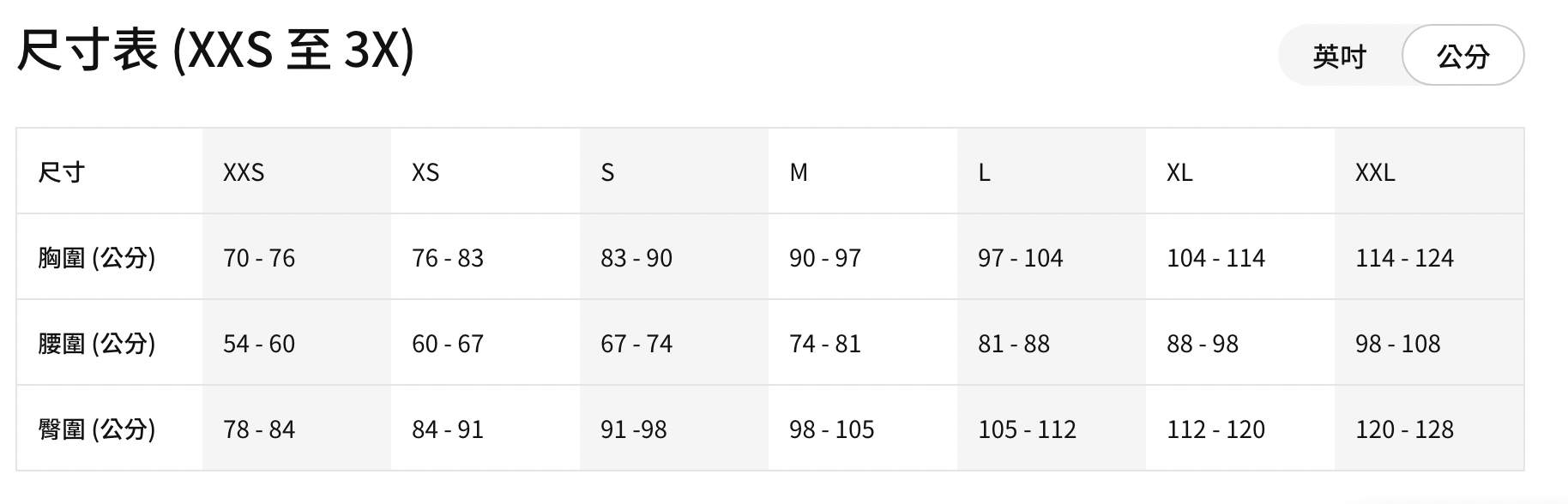1568x504 pixels.
Task: Click the XL size column header
Action: pyautogui.click(x=1179, y=172)
